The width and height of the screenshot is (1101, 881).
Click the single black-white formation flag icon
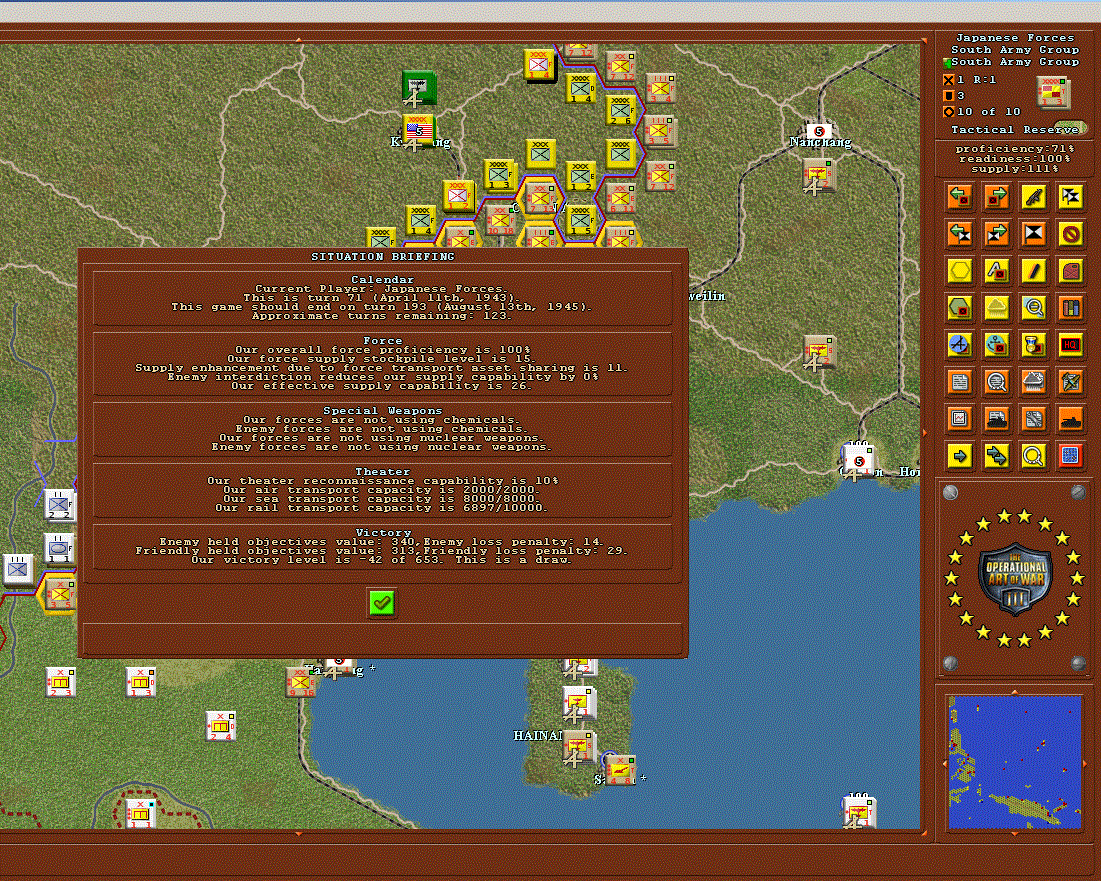pyautogui.click(x=1034, y=234)
